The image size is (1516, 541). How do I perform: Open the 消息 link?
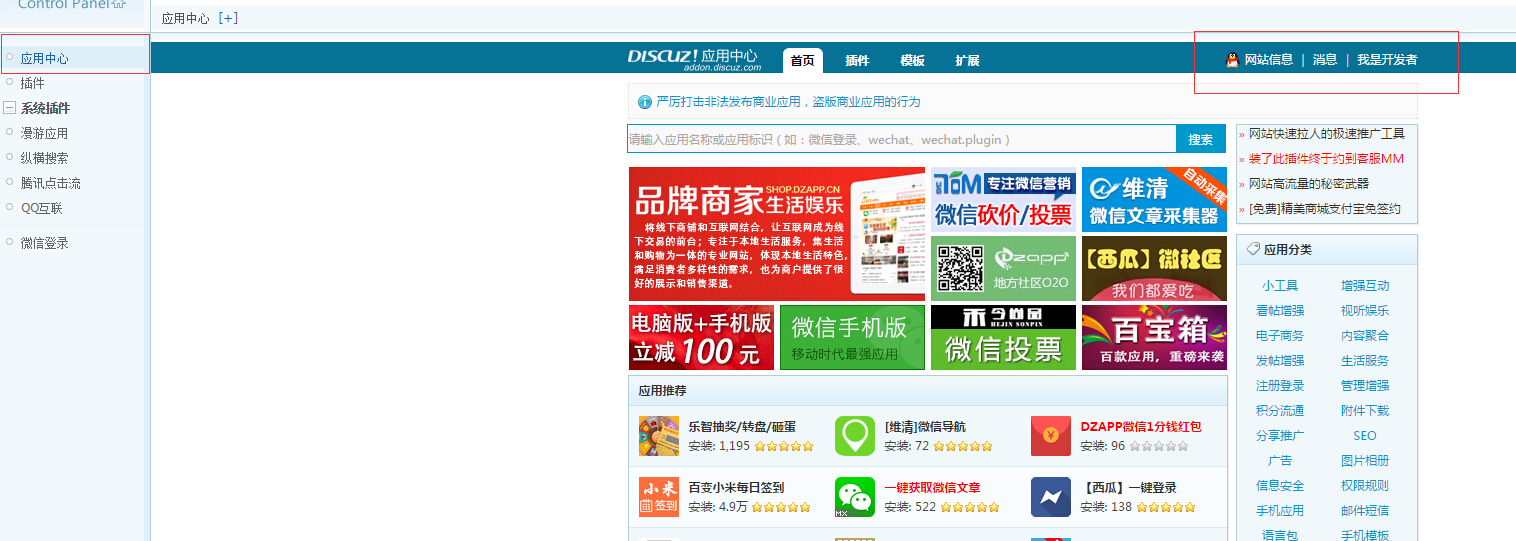coord(1325,60)
